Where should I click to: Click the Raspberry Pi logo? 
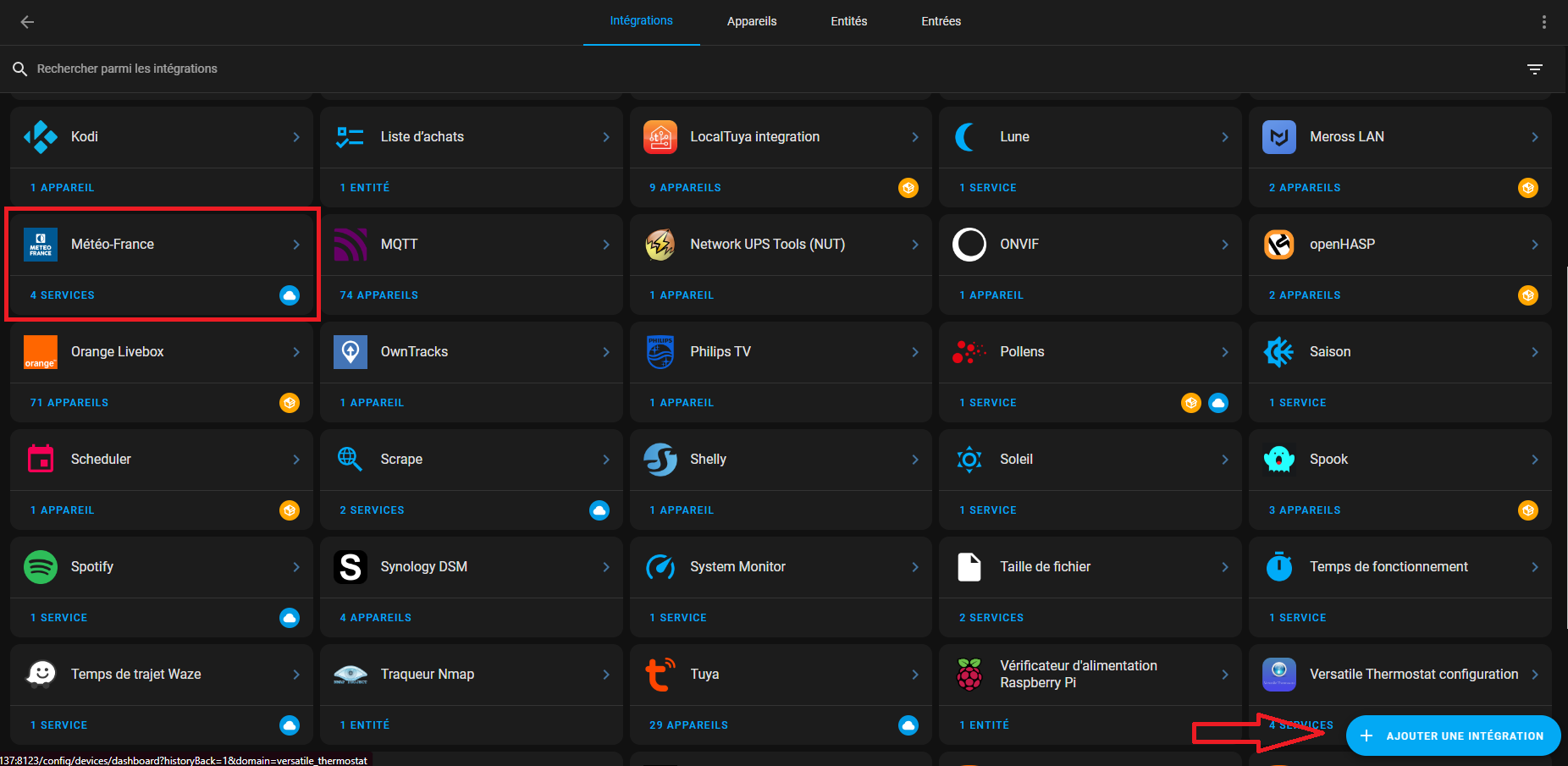(x=969, y=675)
